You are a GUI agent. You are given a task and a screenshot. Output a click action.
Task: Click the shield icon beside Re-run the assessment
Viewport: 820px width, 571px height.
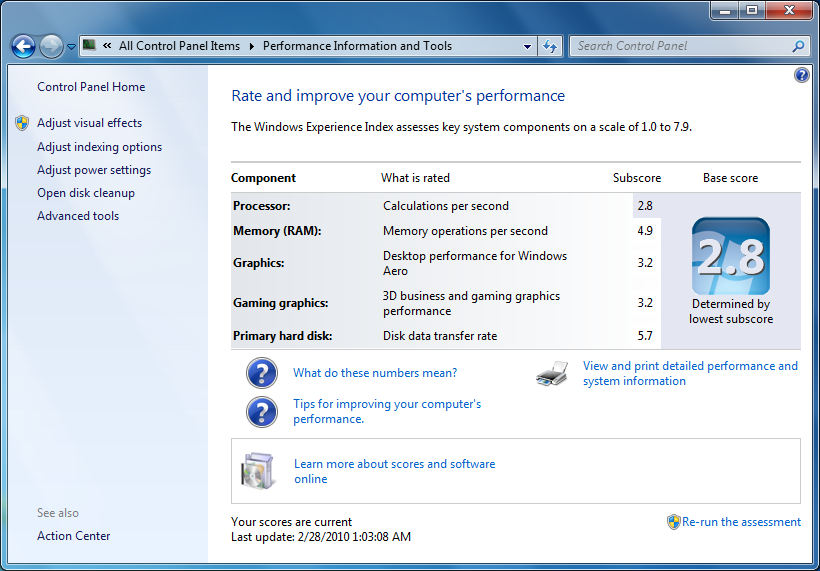click(x=674, y=522)
